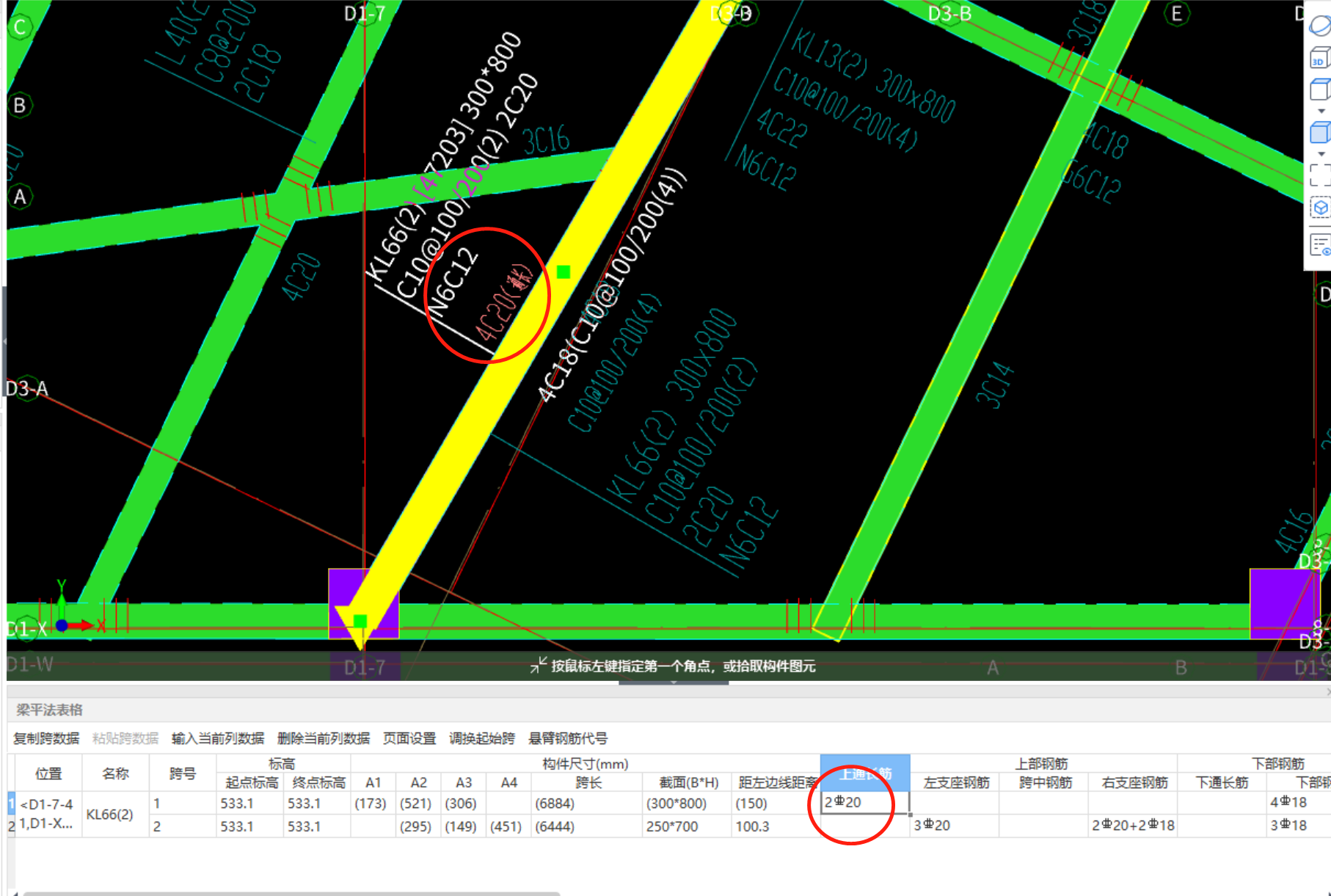Click cell 100.3 in row 2
The height and width of the screenshot is (896, 1331).
(776, 826)
